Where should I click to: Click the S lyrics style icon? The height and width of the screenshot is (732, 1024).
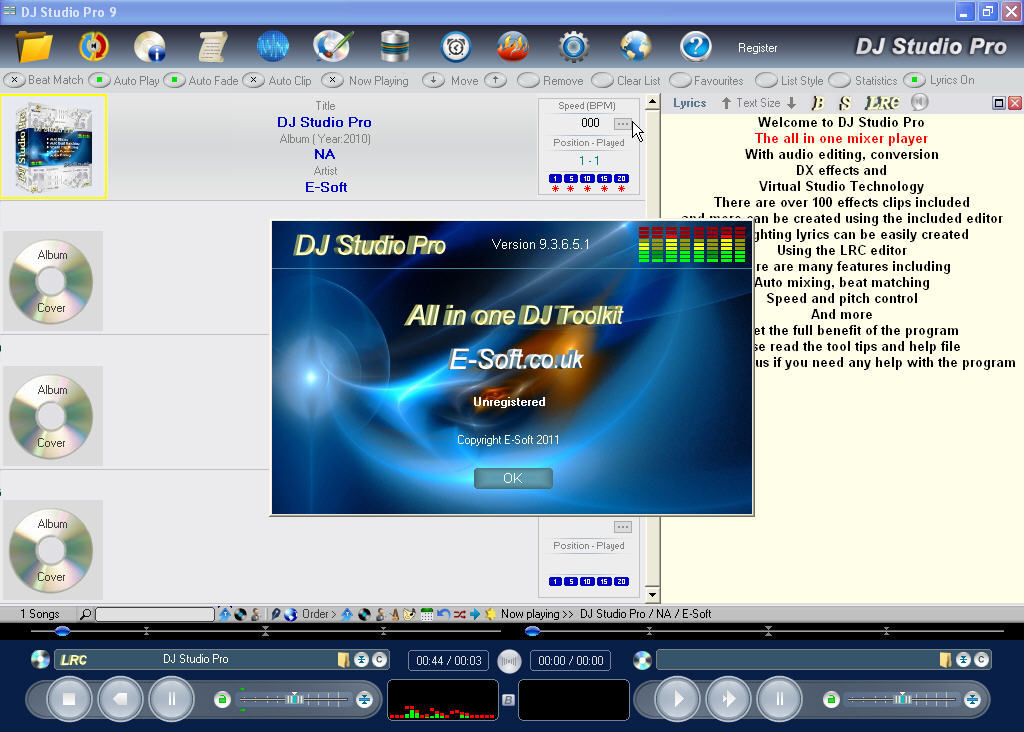[x=844, y=103]
